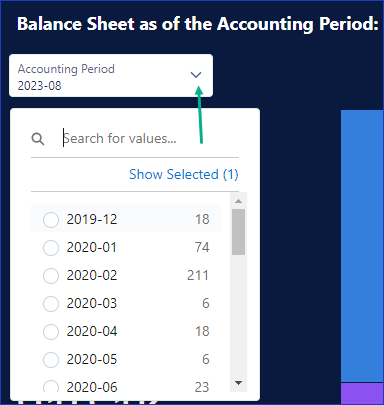
Task: Pick the 2020-06 period radio button
Action: [x=51, y=386]
